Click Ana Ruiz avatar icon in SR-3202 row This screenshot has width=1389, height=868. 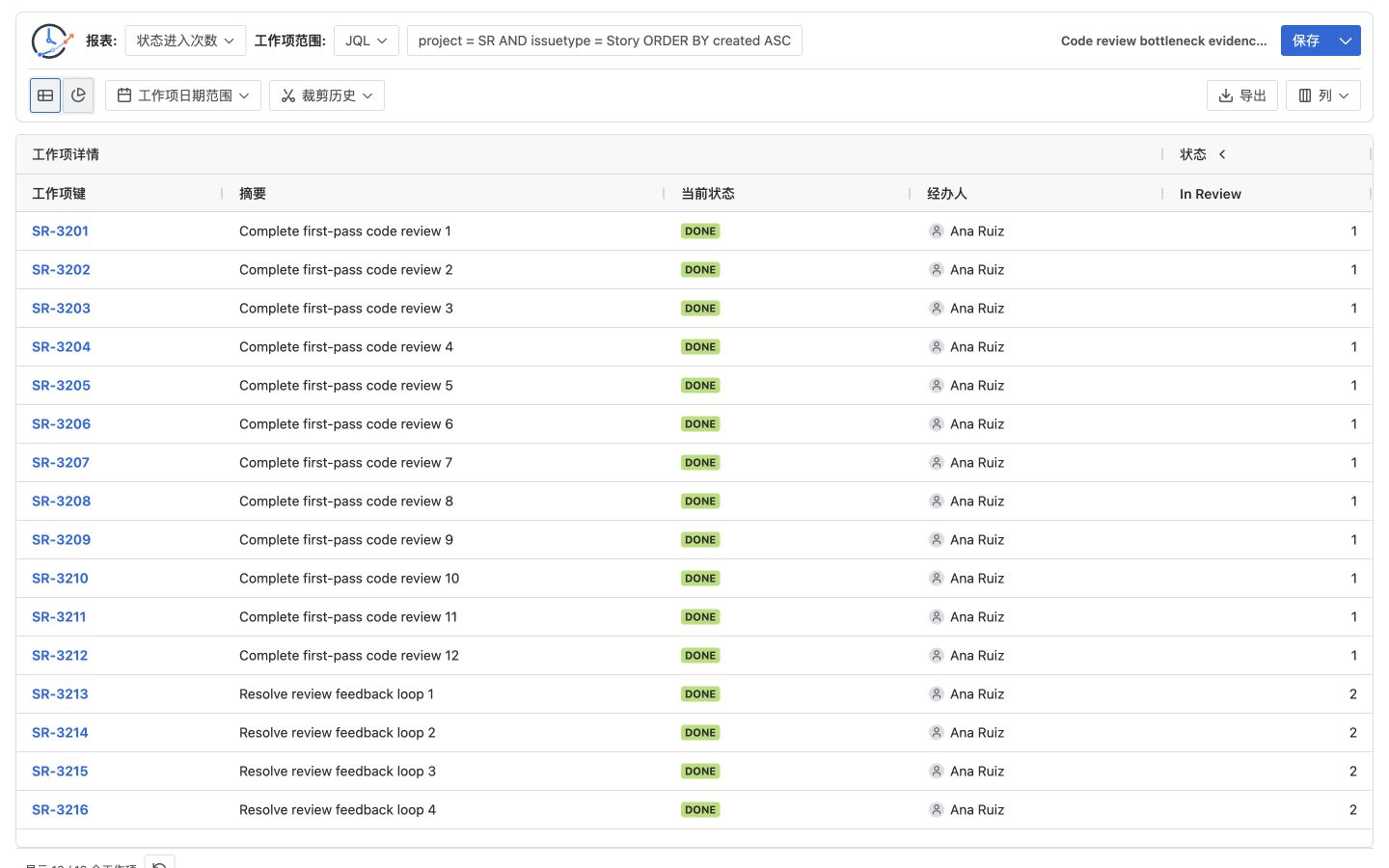(936, 270)
